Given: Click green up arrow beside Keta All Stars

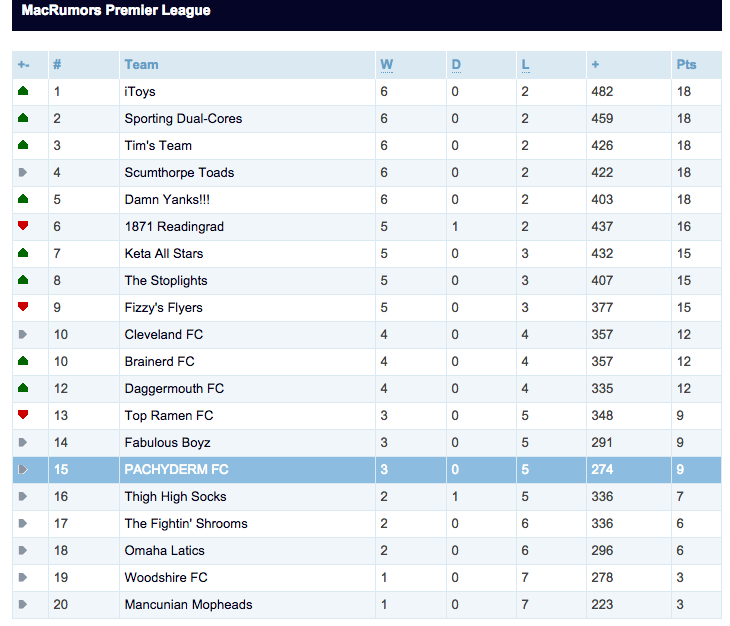Looking at the screenshot, I should (x=23, y=253).
